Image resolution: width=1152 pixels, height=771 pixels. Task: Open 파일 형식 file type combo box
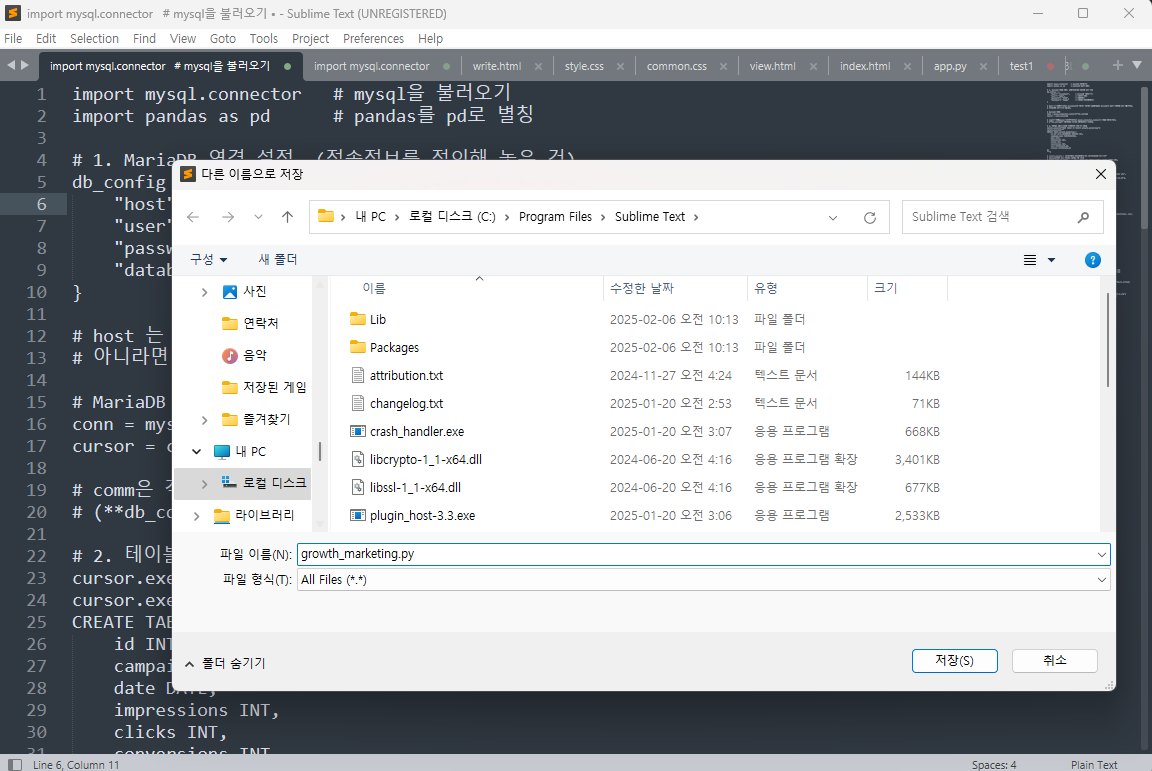coord(703,580)
